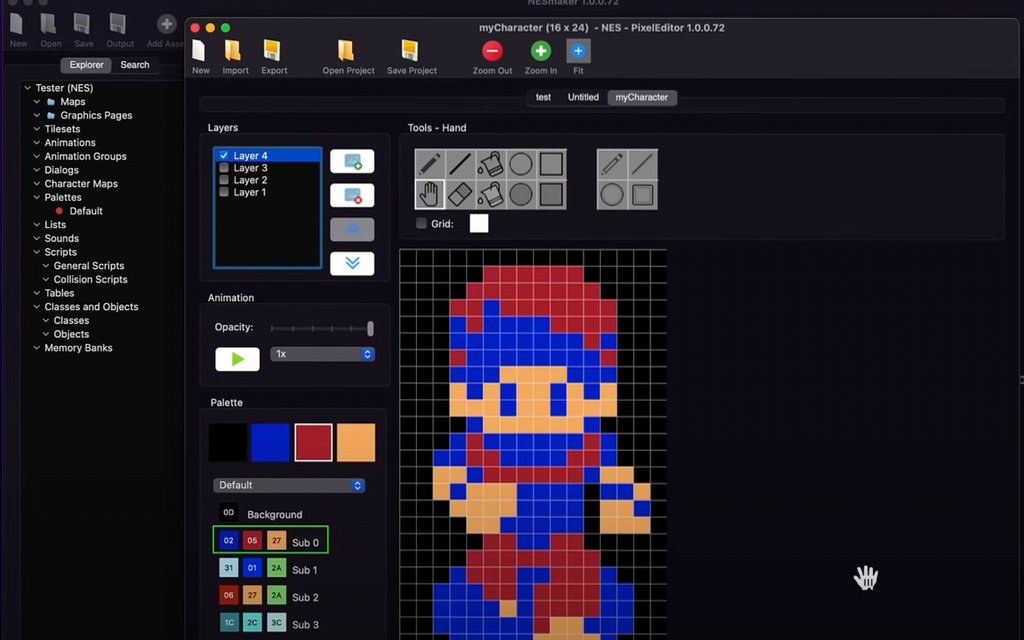Screen dimensions: 1024x640
Task: Uncheck the Layer 4 visibility checkbox
Action: [x=224, y=156]
